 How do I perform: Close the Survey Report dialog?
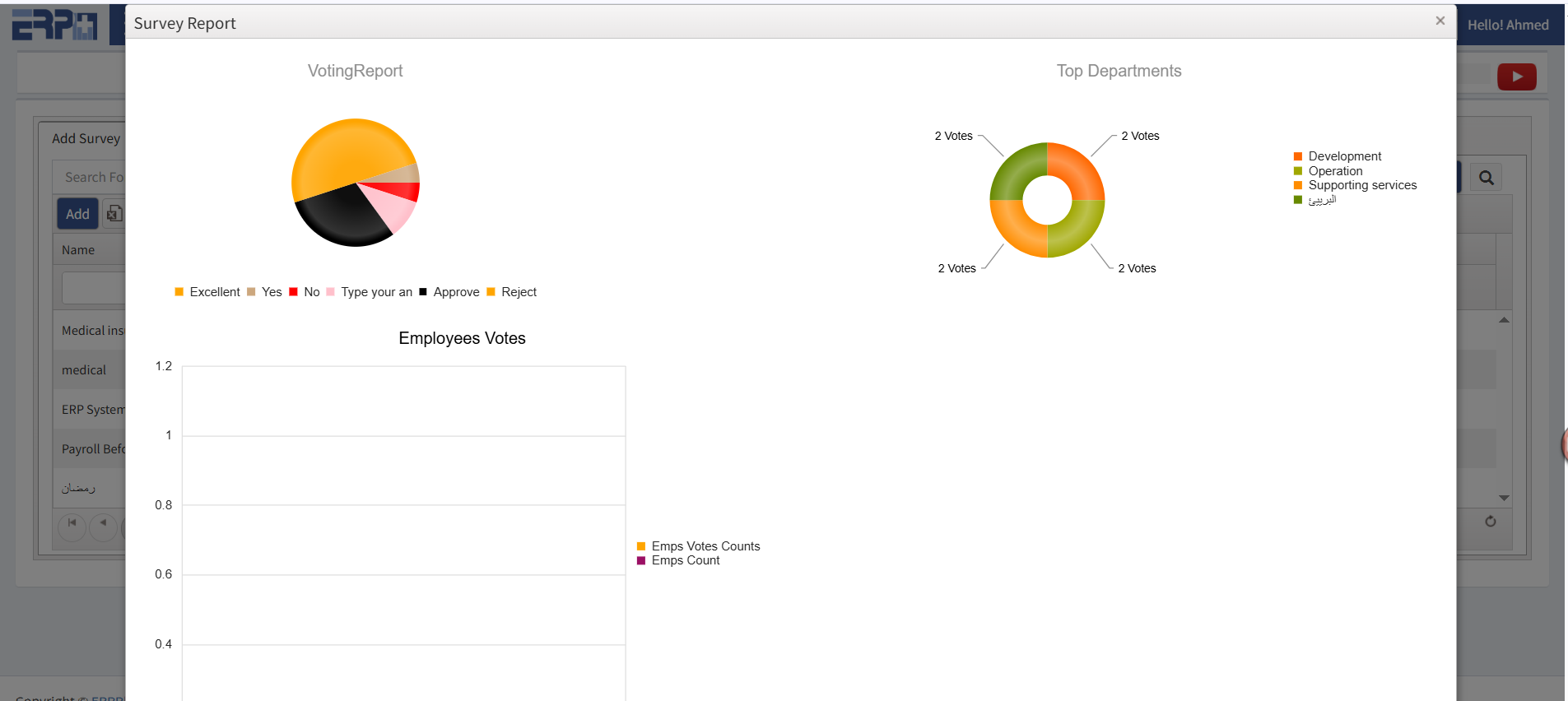tap(1440, 21)
